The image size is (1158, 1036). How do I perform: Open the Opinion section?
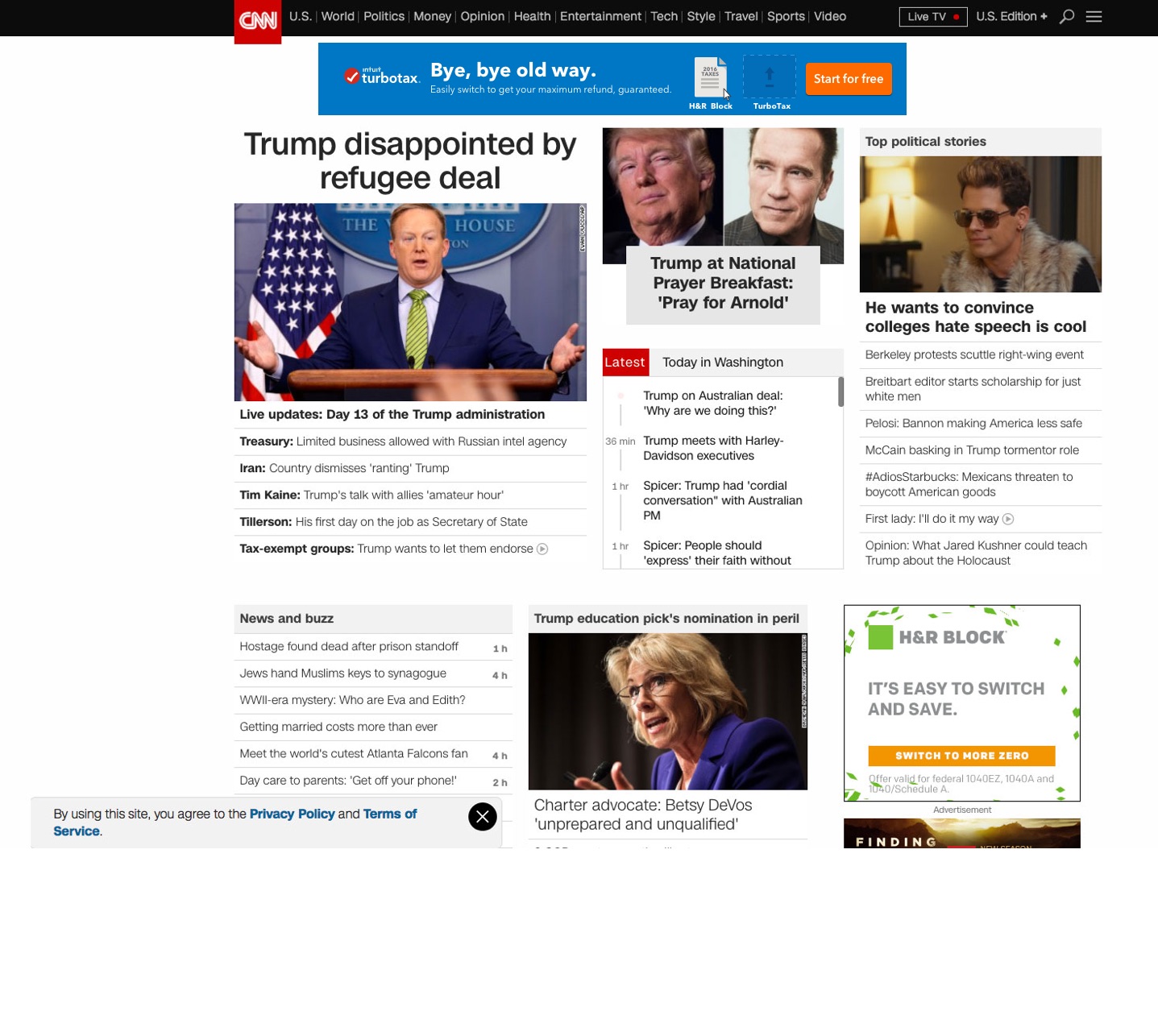pyautogui.click(x=482, y=17)
